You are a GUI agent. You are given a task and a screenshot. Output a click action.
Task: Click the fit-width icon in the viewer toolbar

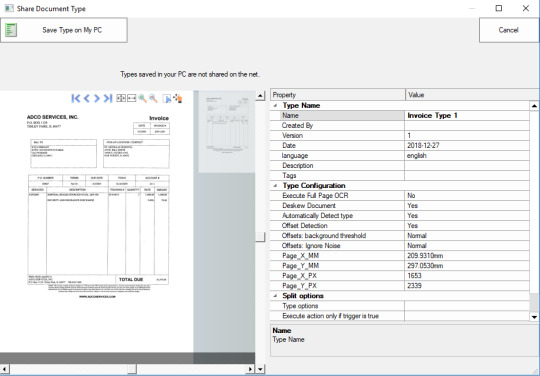132,98
